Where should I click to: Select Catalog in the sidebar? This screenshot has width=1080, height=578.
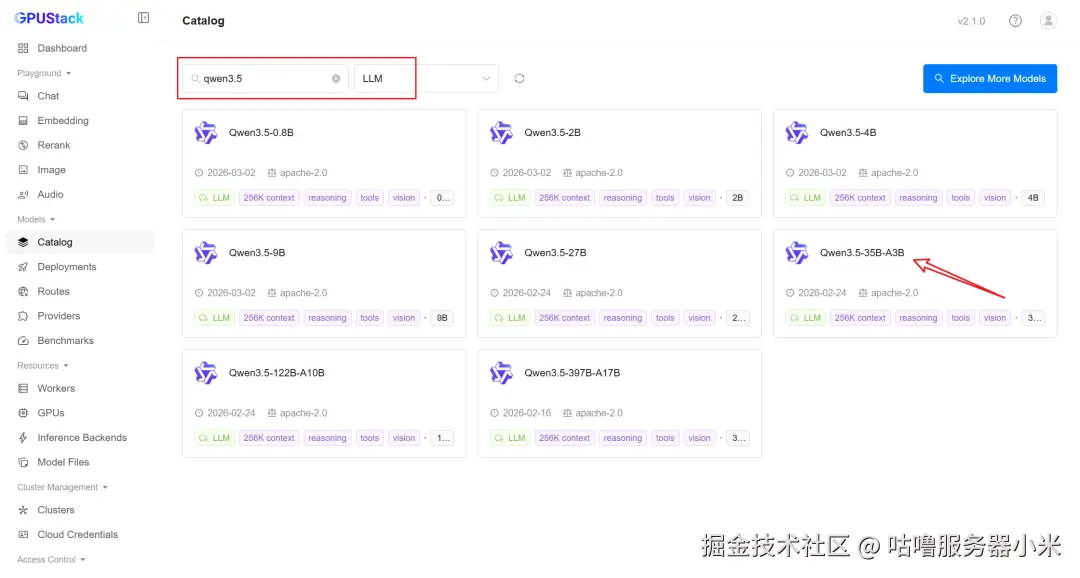[x=80, y=242]
